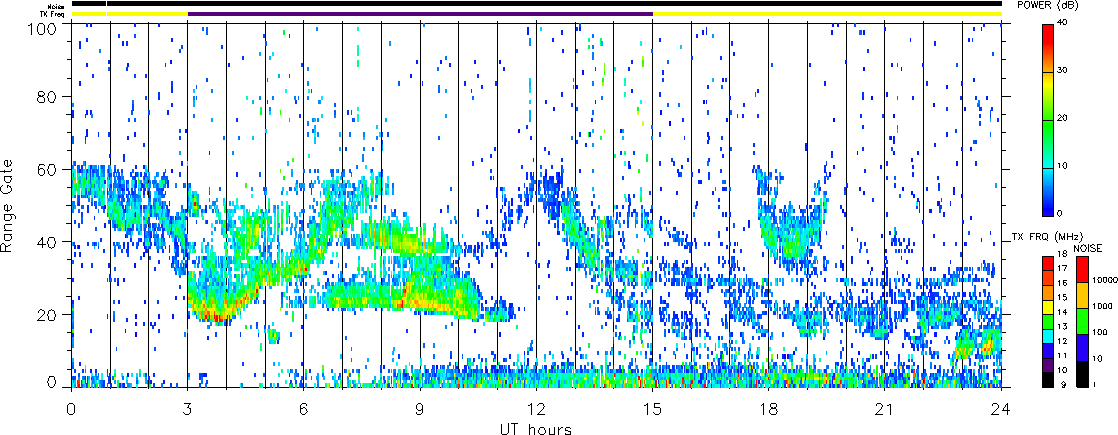1118x435 pixels.
Task: Click the 10 label on POWER colorbar
Action: (x=1062, y=165)
